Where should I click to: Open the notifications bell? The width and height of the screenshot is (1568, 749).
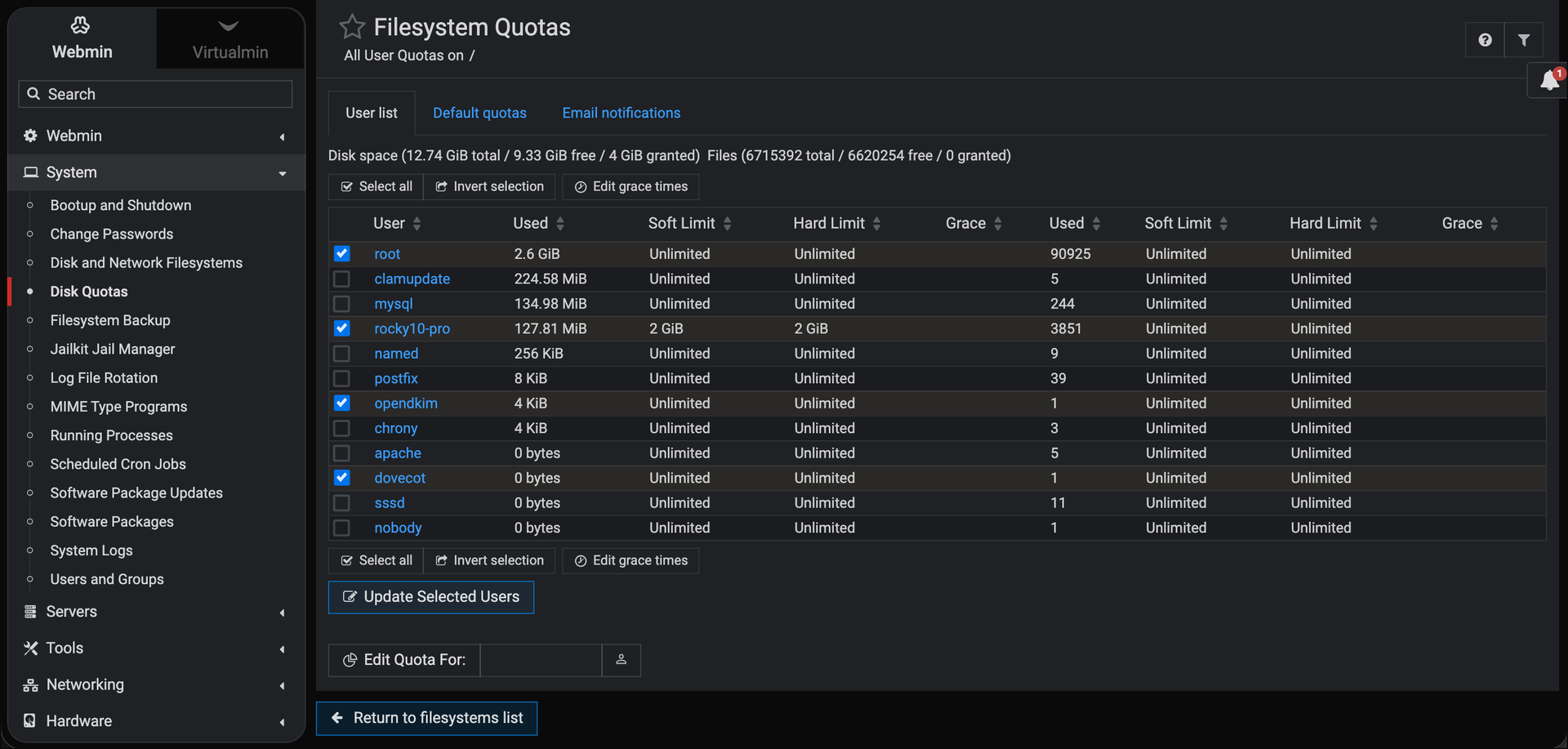(x=1549, y=80)
